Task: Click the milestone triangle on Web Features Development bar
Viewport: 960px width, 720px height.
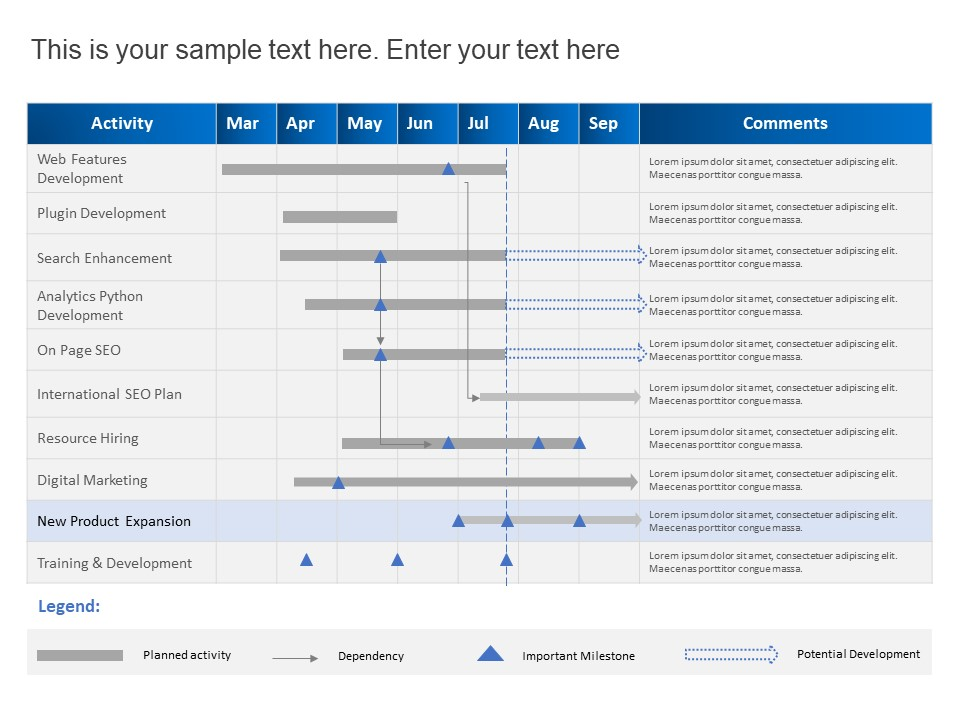Action: point(449,168)
